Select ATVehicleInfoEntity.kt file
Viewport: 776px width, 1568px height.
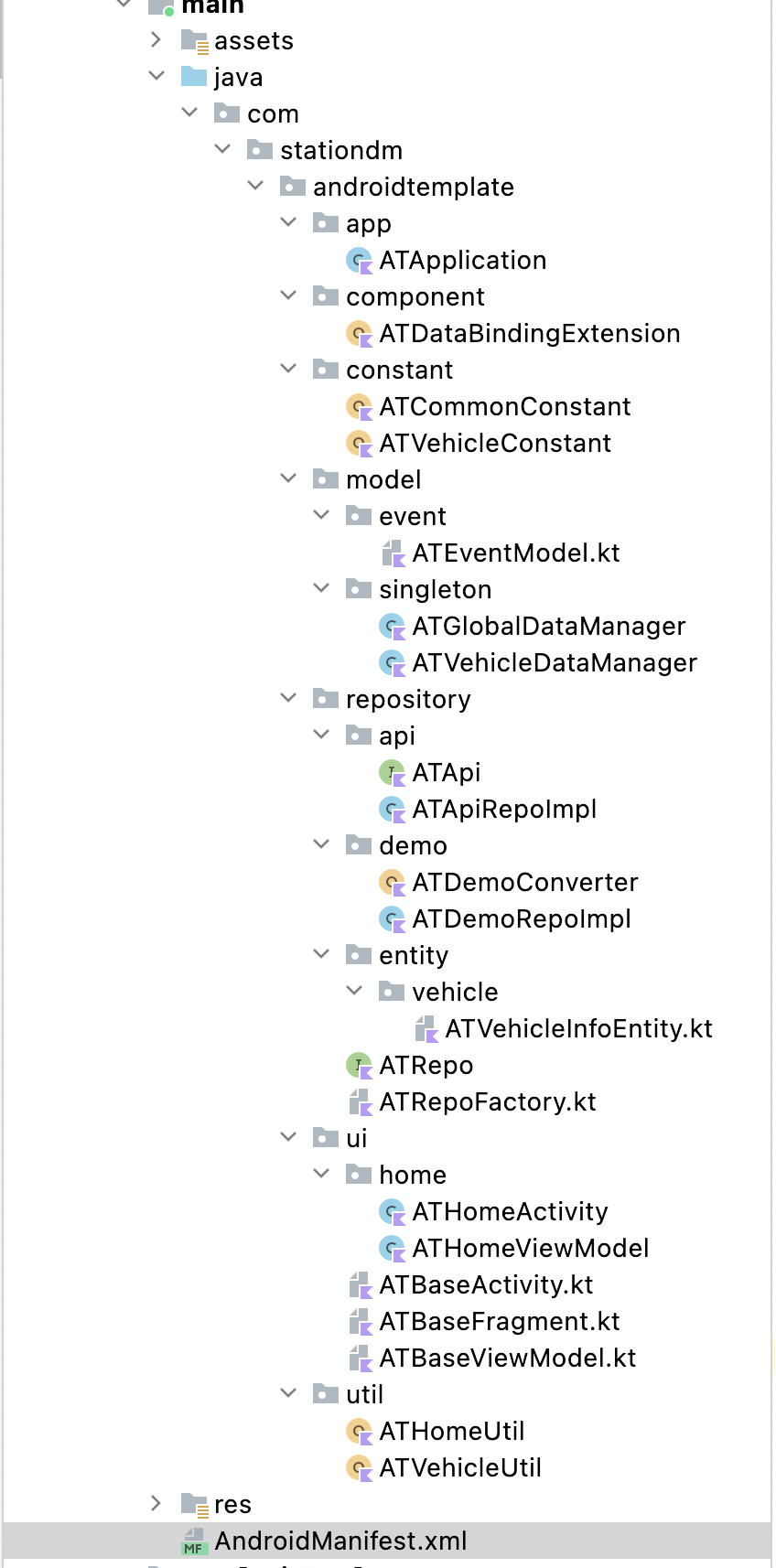(x=578, y=1029)
